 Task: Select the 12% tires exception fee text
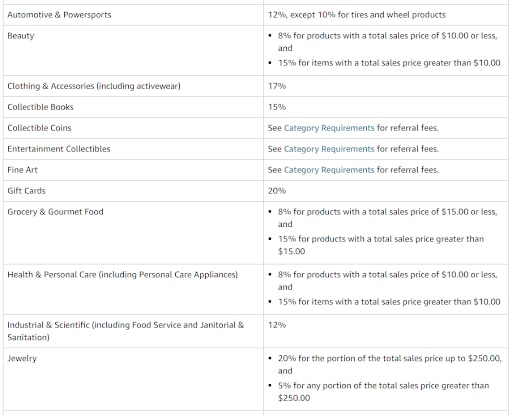(x=357, y=15)
